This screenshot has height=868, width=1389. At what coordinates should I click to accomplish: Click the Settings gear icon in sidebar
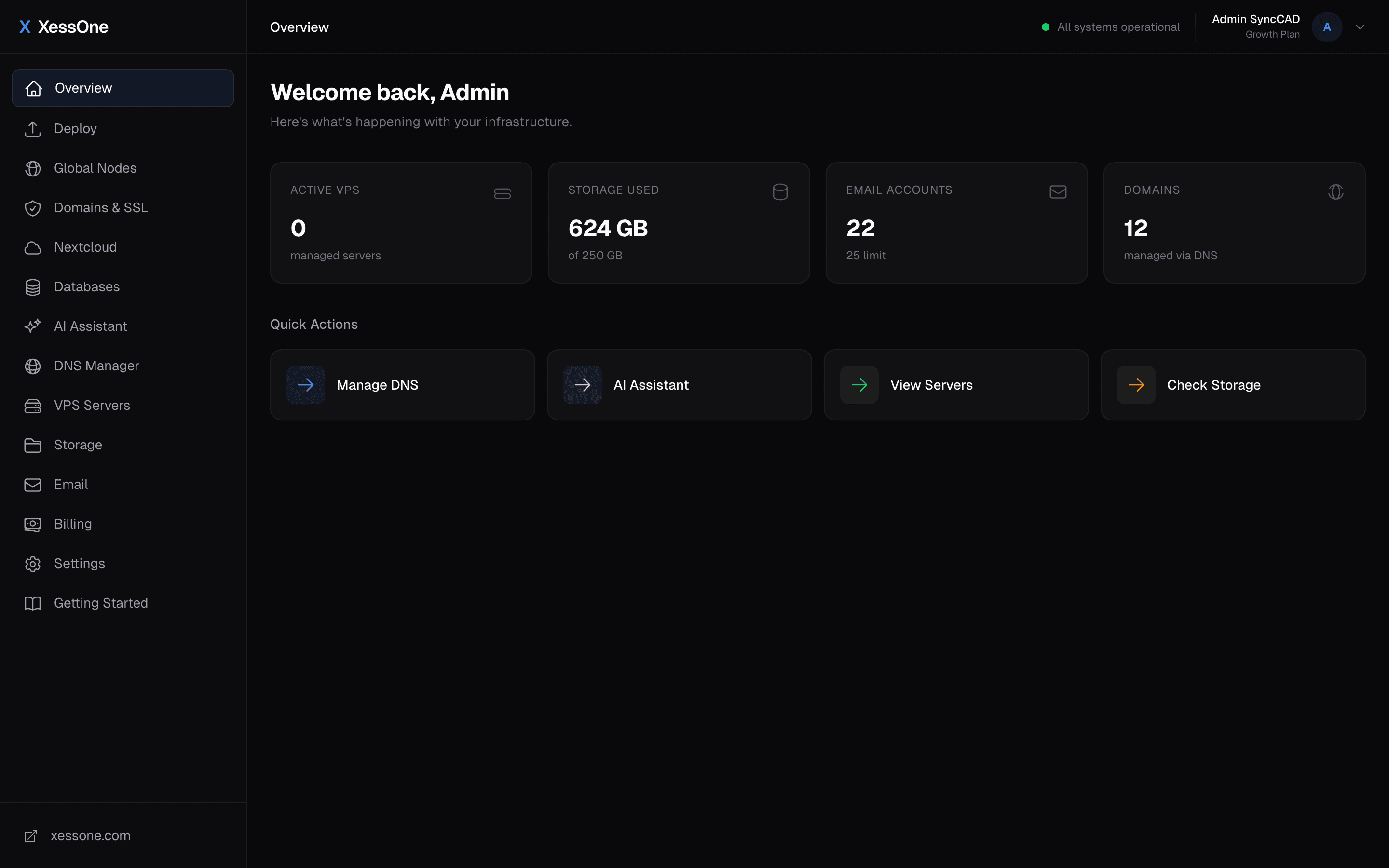[33, 564]
